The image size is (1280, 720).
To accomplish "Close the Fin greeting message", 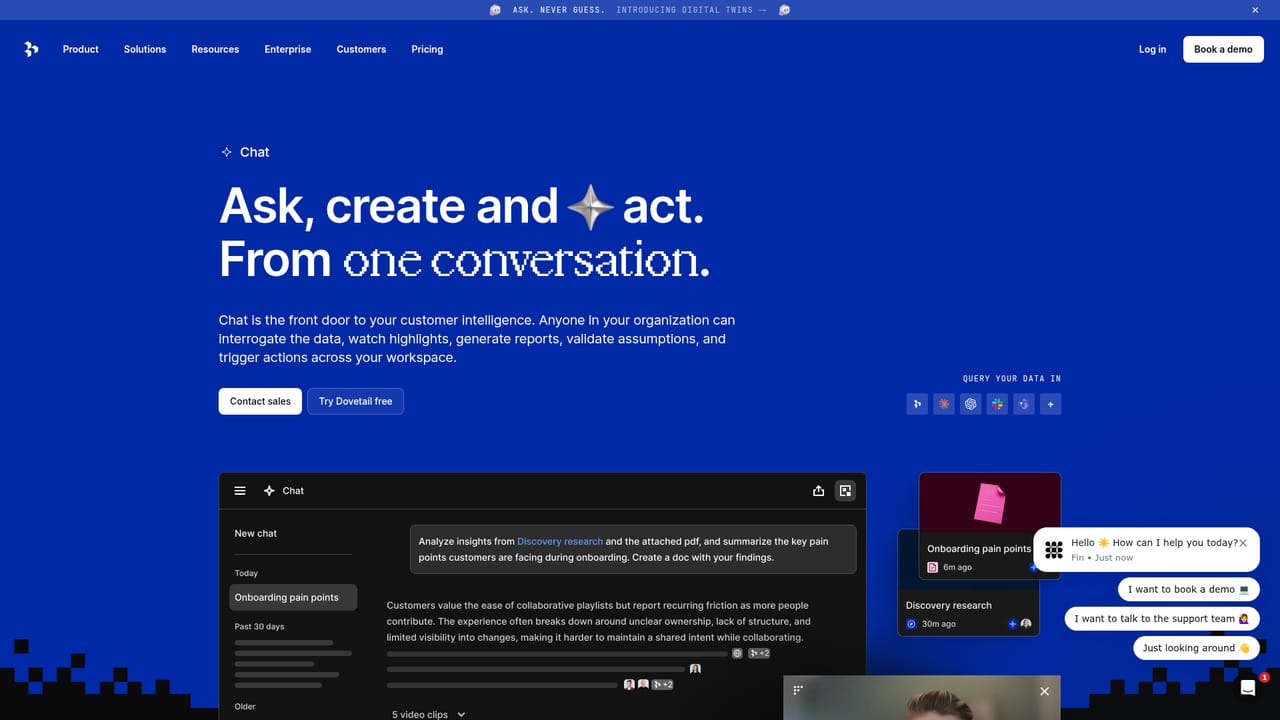I will (1243, 543).
